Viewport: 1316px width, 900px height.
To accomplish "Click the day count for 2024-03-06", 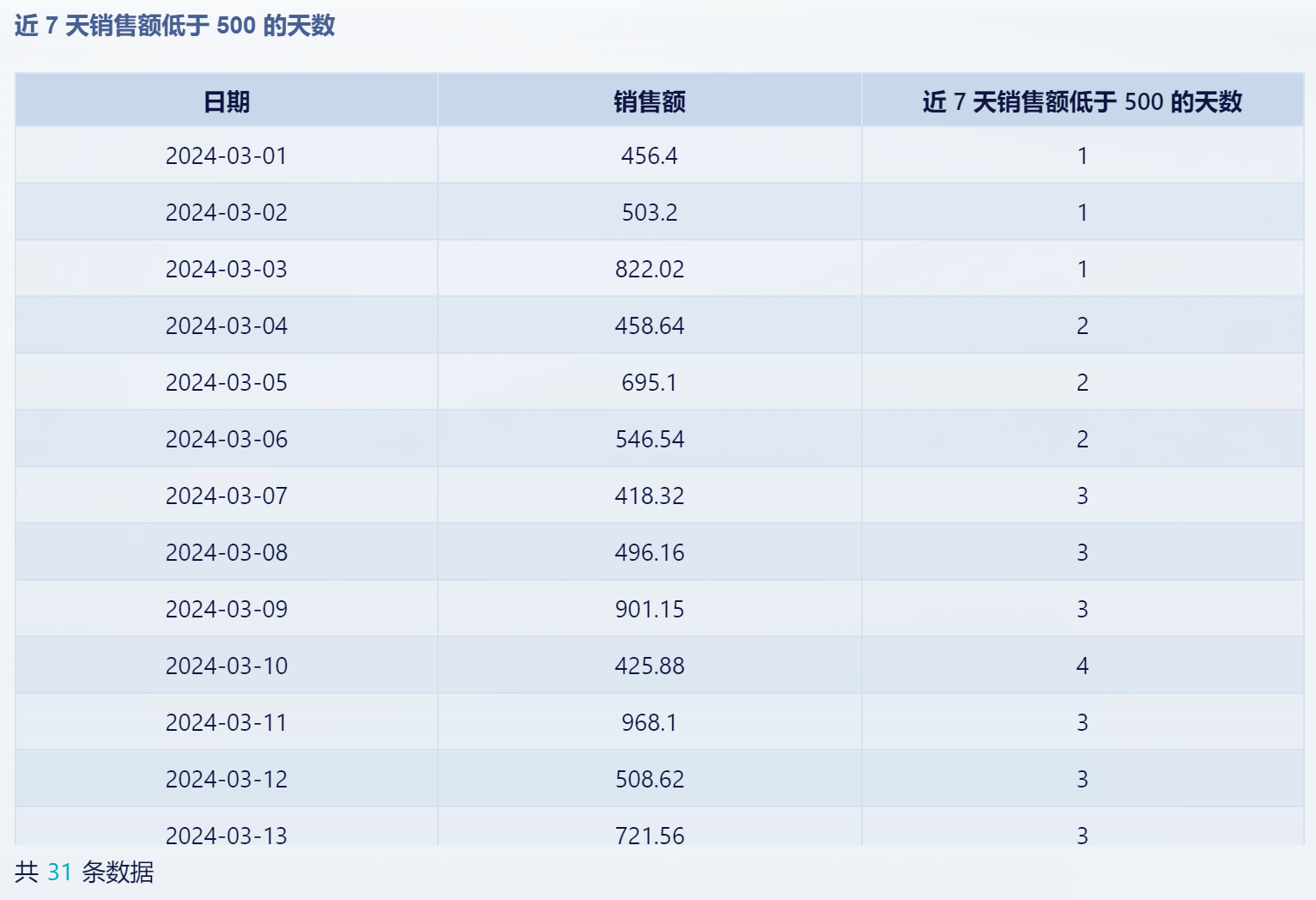I will click(x=1082, y=439).
